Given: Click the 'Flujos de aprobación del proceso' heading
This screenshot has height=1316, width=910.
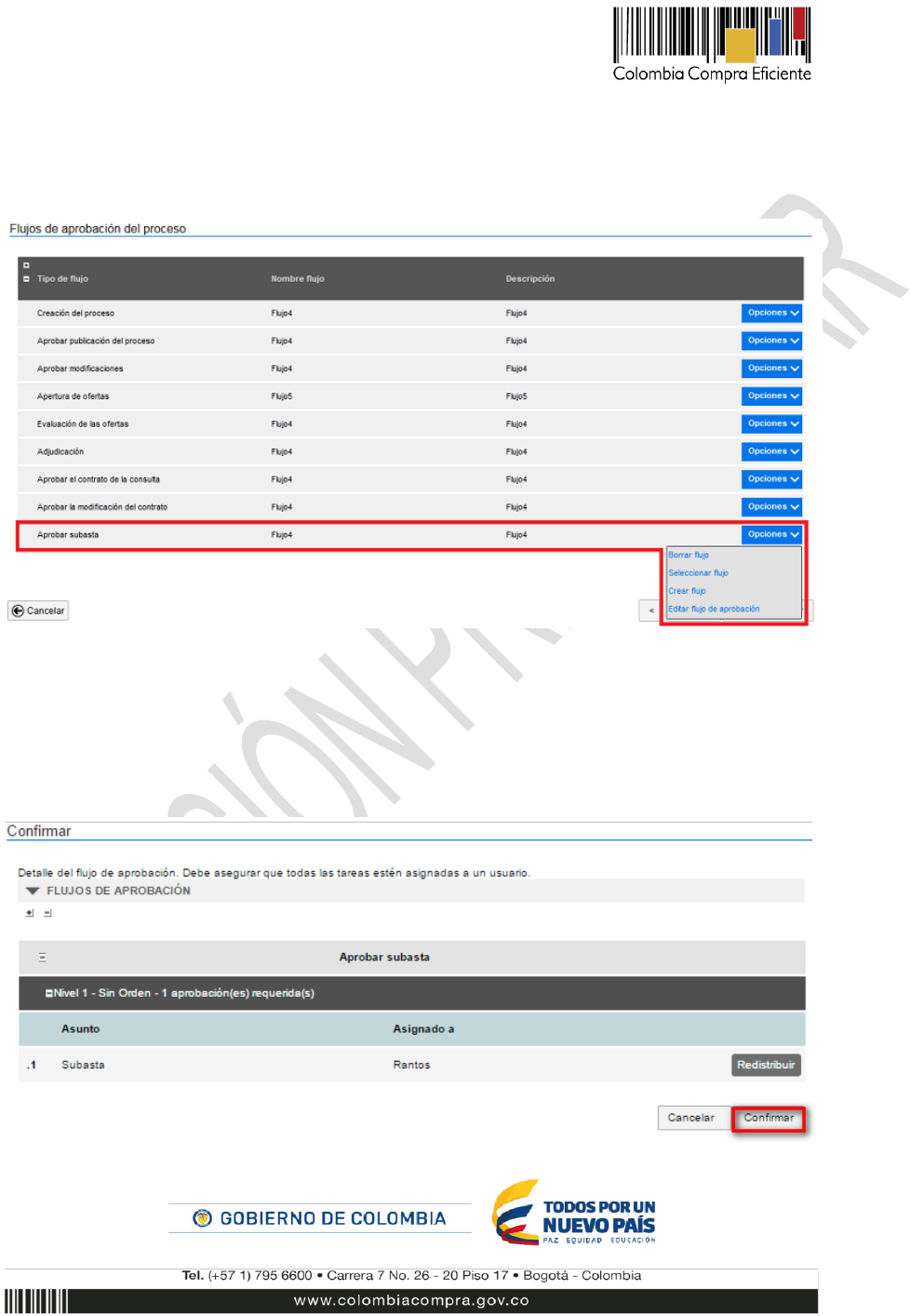Looking at the screenshot, I should click(x=98, y=229).
